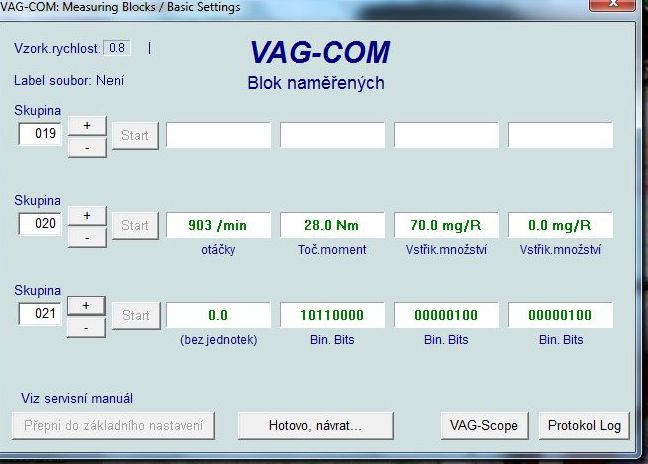This screenshot has width=648, height=464.
Task: Close the VAG-COM Measuring Blocks window
Action: tap(612, 4)
